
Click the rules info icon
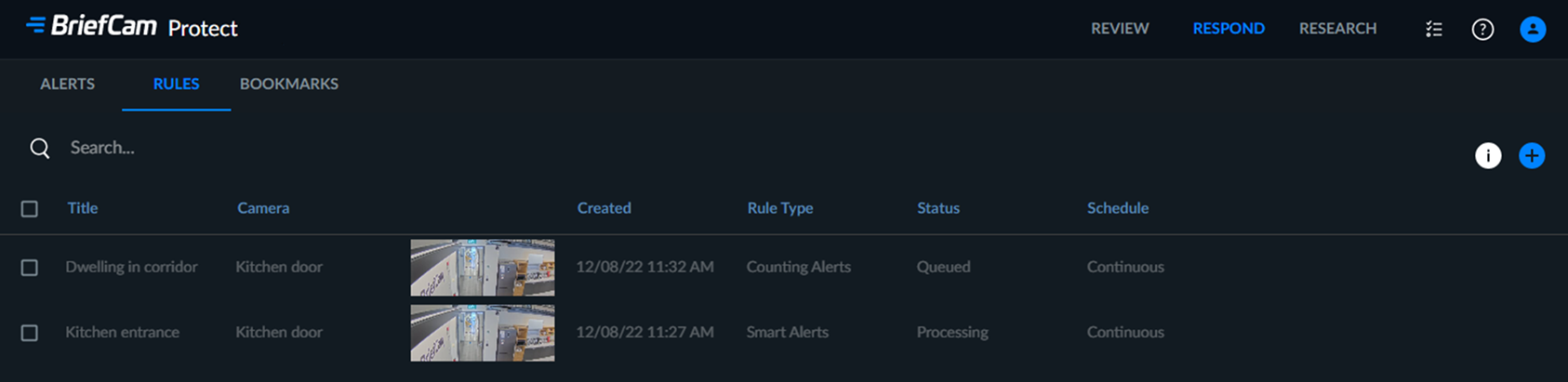[1488, 155]
